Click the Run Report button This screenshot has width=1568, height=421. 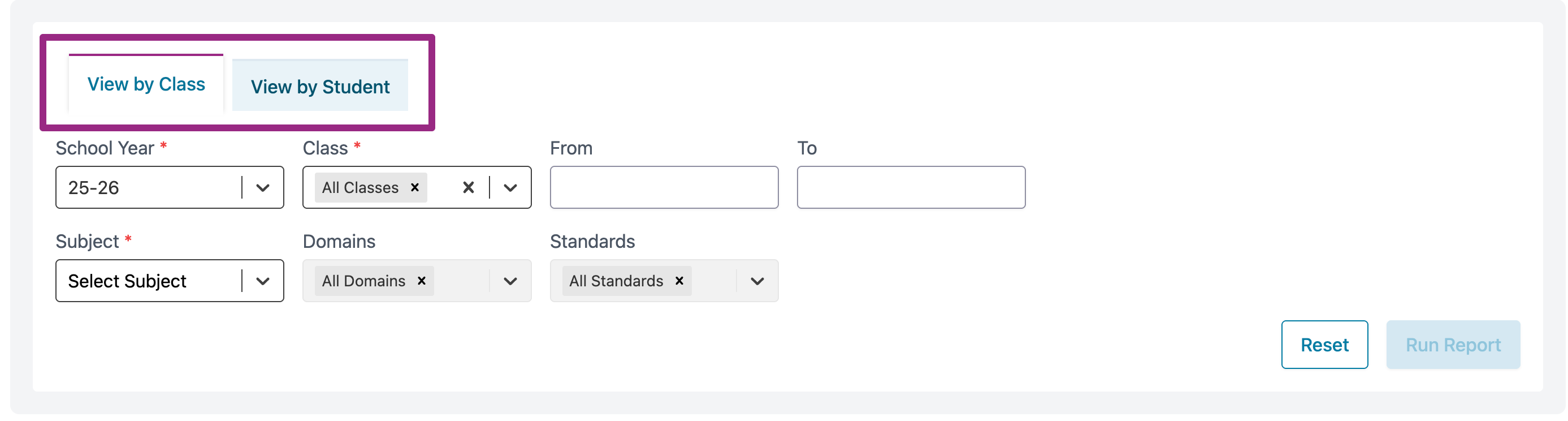pyautogui.click(x=1453, y=345)
